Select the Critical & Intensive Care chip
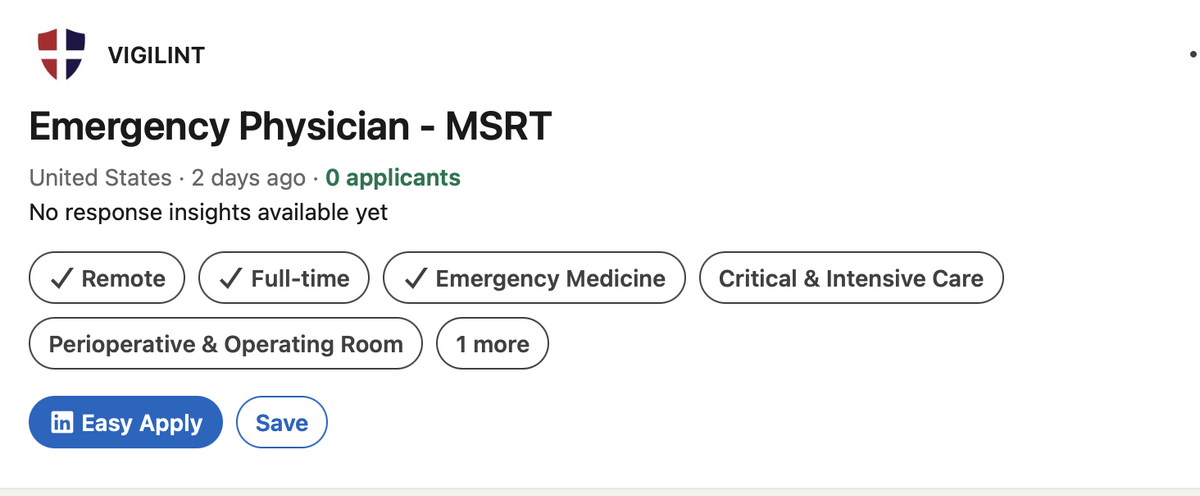This screenshot has height=496, width=1200. tap(851, 278)
